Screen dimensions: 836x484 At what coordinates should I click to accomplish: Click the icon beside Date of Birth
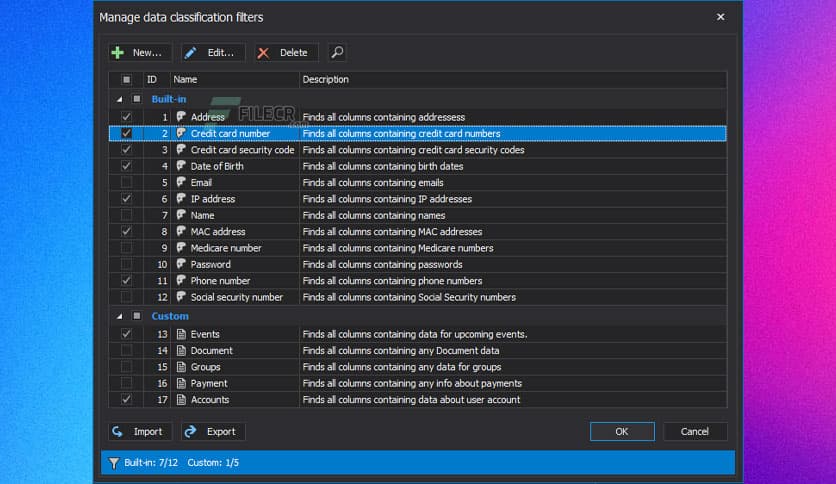pyautogui.click(x=181, y=165)
